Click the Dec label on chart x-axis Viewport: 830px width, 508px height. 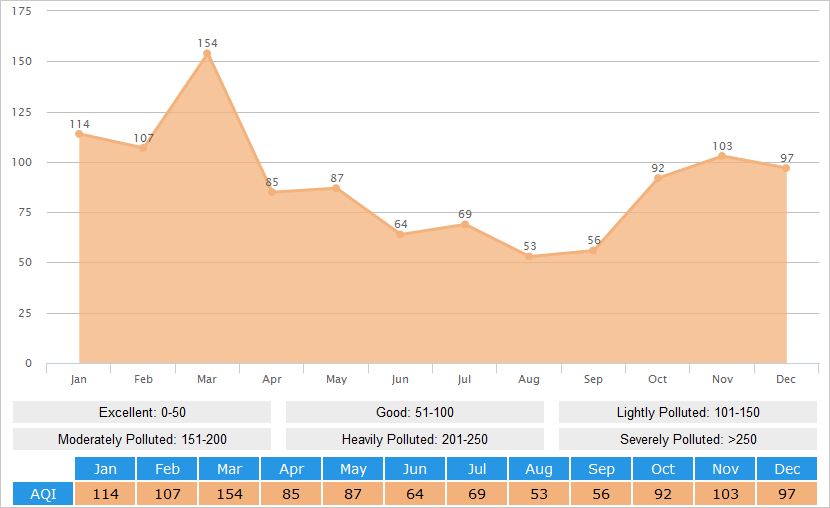[786, 379]
